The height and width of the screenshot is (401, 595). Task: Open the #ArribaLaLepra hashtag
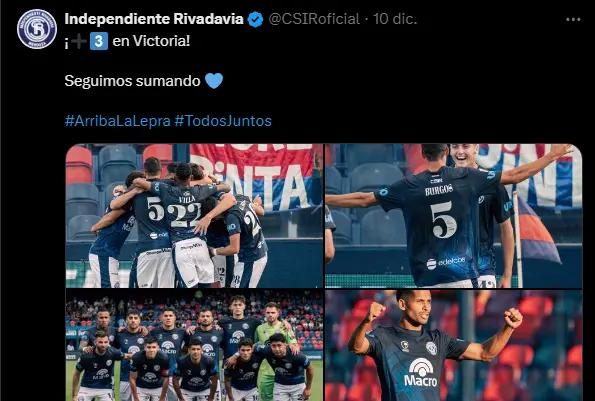tap(118, 121)
